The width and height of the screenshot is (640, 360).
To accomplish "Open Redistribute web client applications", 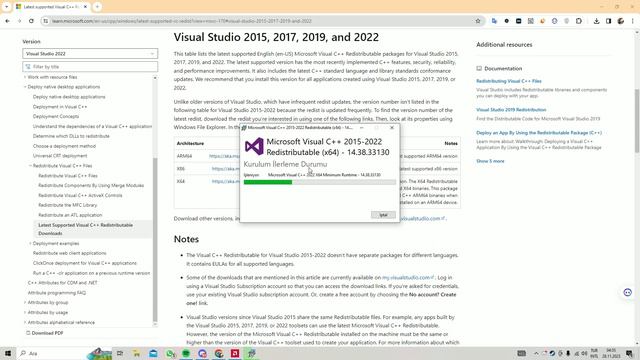I will point(69,253).
